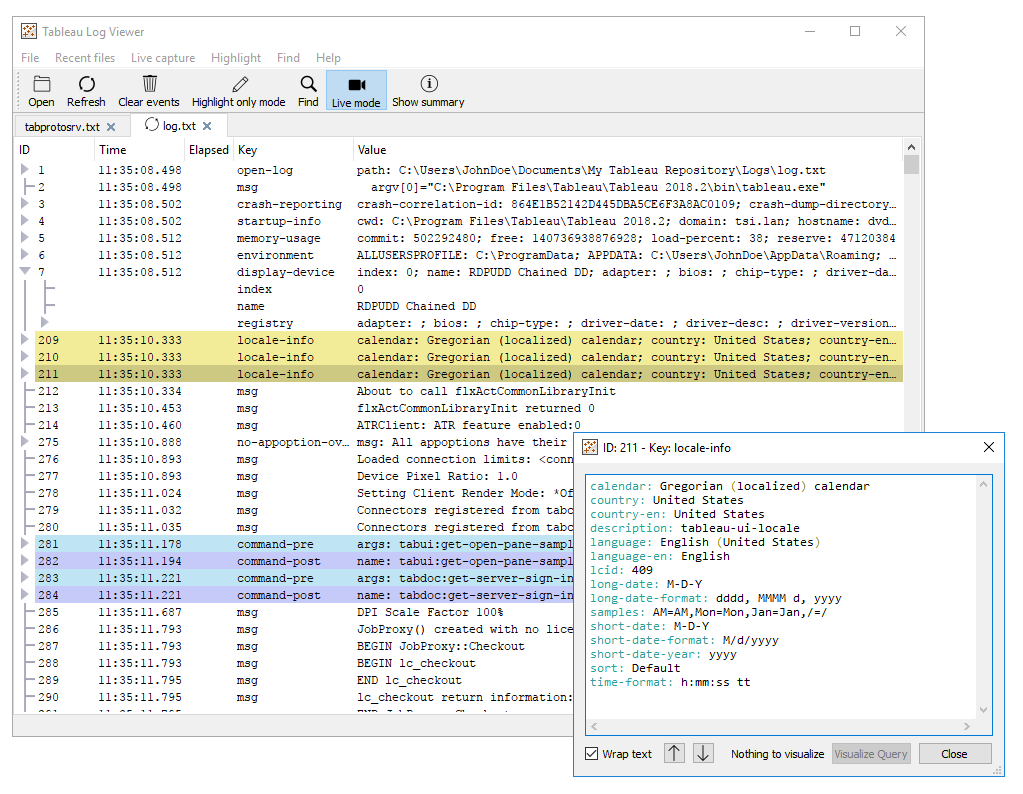Viewport: 1023px width, 794px height.
Task: Switch to the tabprotosrv.txt tab
Action: tap(62, 127)
